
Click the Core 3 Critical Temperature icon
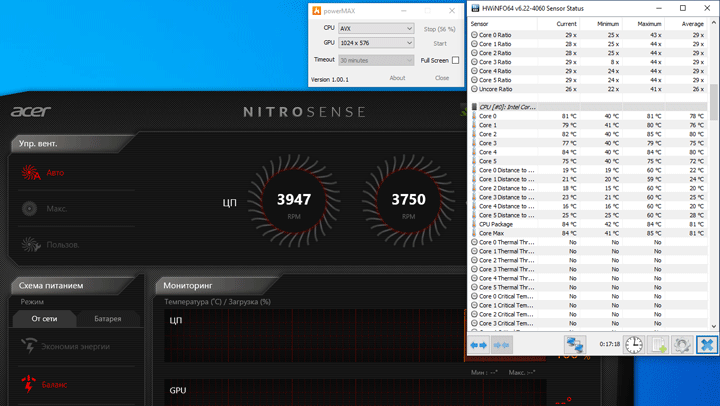point(474,323)
